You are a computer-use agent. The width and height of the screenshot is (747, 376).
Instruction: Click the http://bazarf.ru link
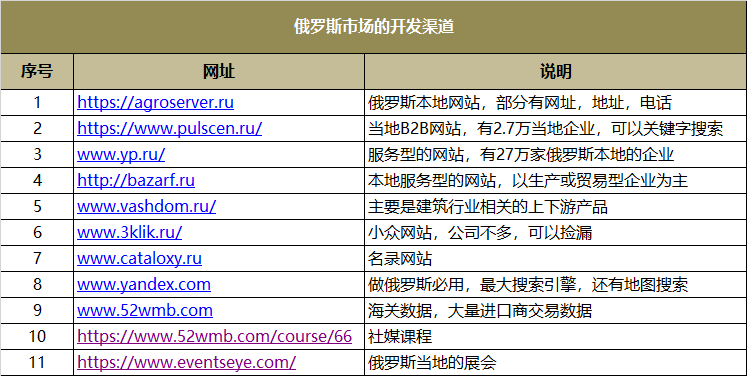pyautogui.click(x=136, y=181)
